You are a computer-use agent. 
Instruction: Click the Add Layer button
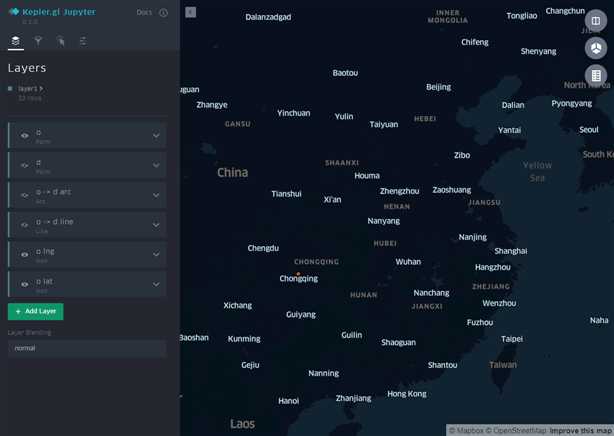click(x=36, y=311)
